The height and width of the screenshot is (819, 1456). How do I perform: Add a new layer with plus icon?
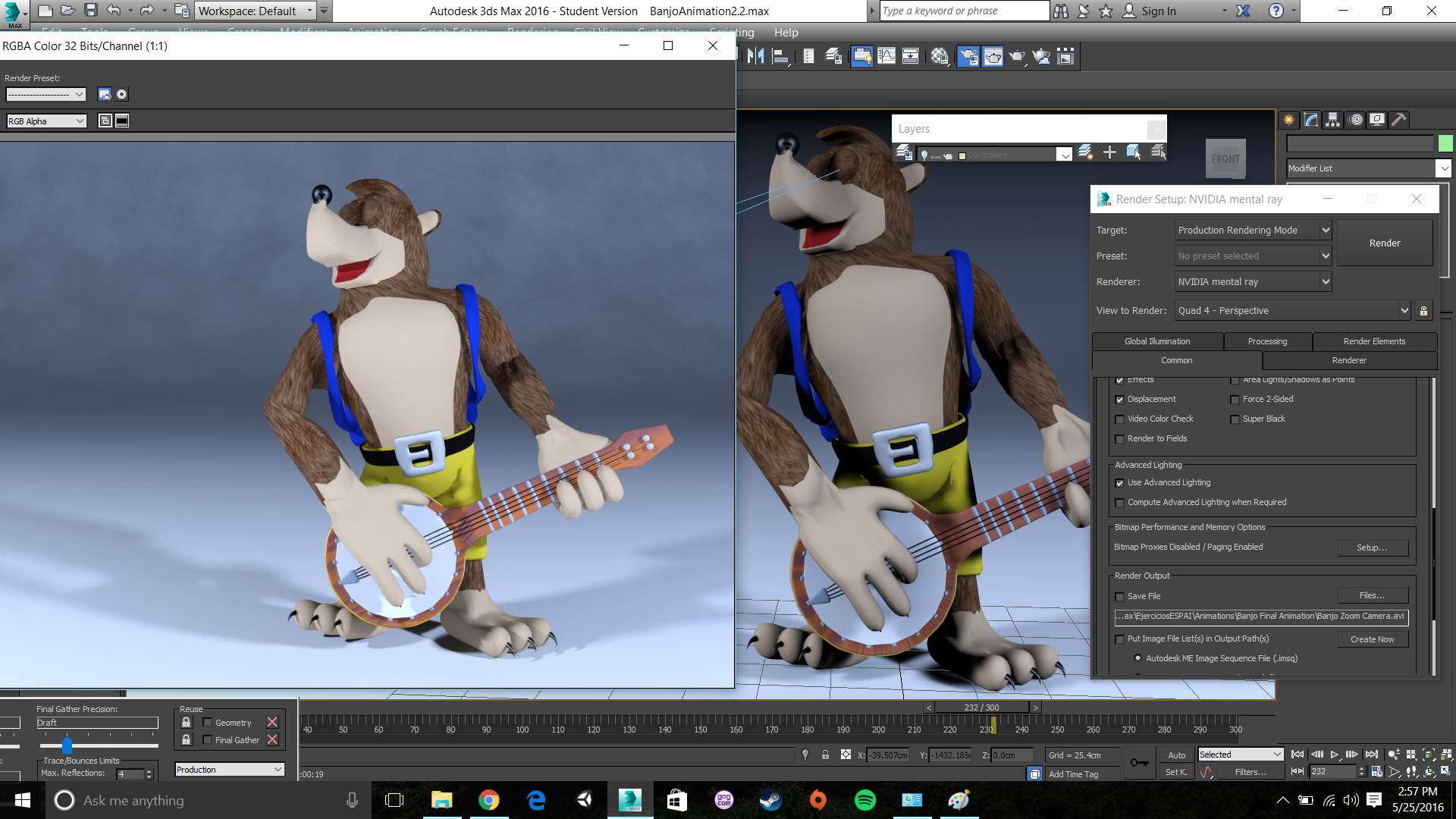click(1109, 152)
